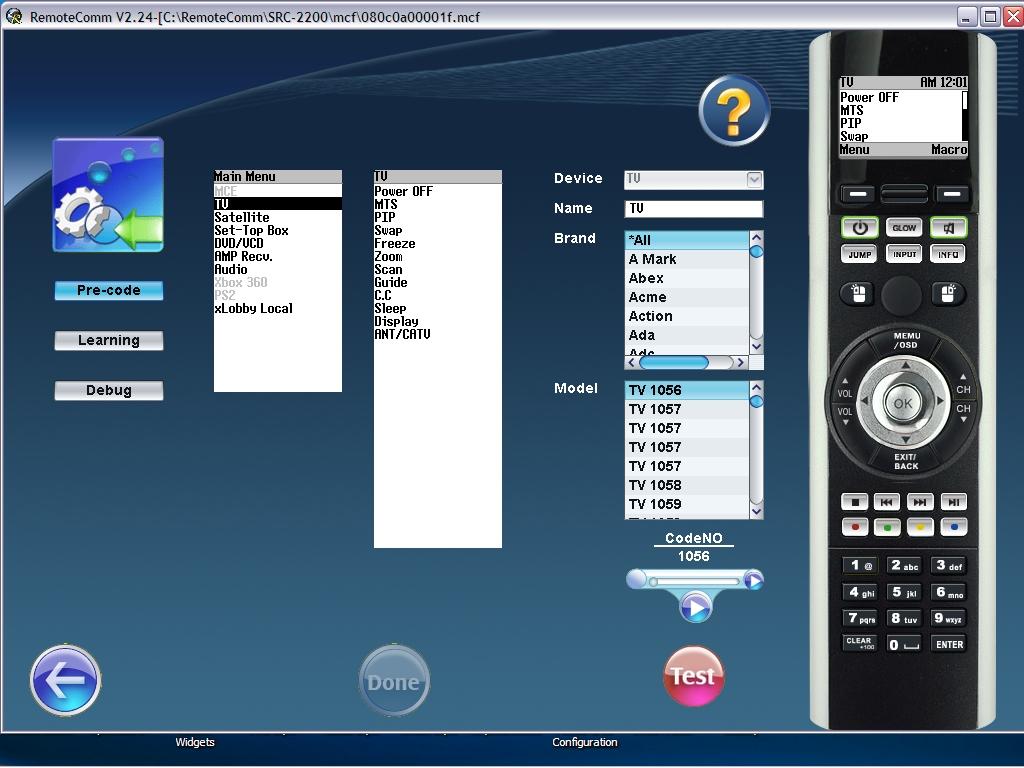This screenshot has width=1024, height=768.
Task: Click the remote's next track button
Action: click(920, 502)
